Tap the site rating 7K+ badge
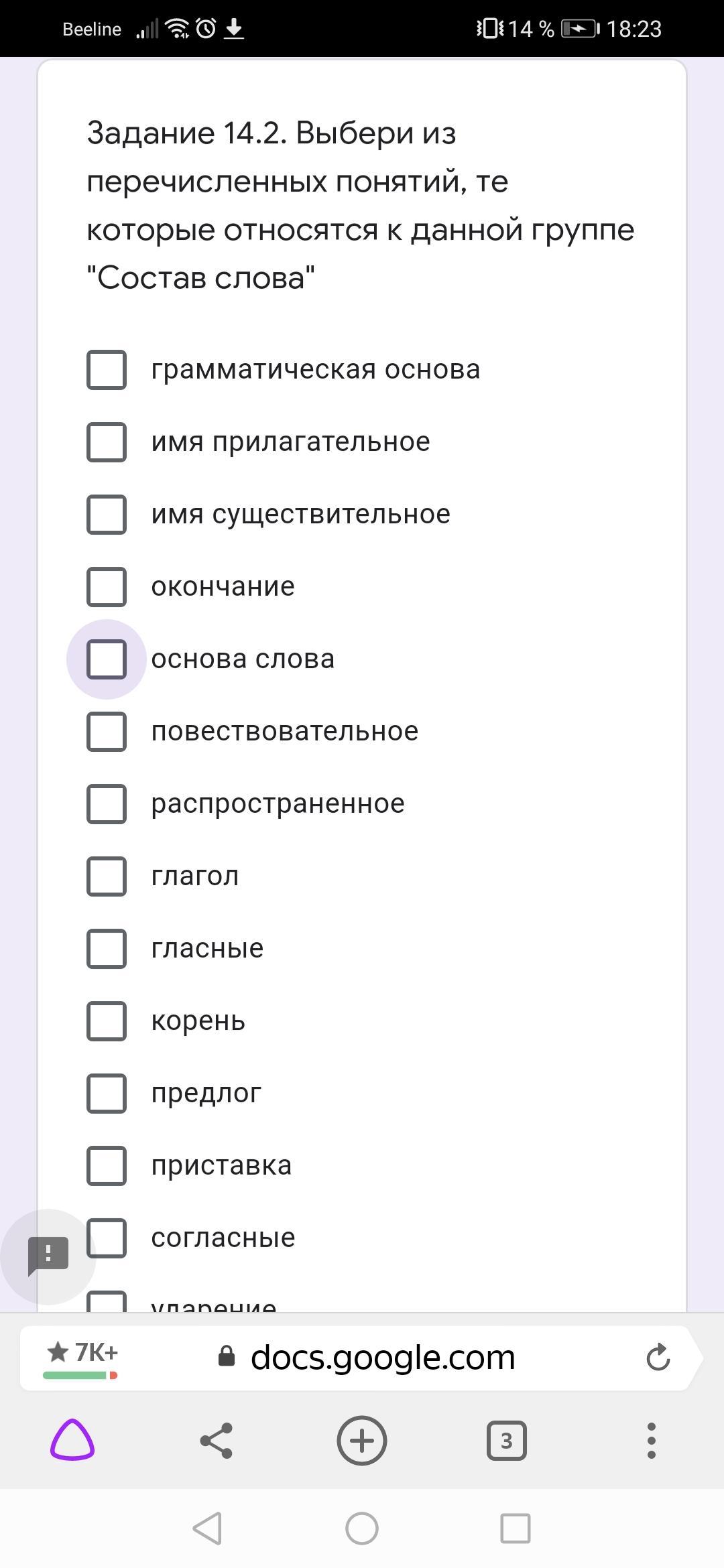 (x=82, y=1356)
